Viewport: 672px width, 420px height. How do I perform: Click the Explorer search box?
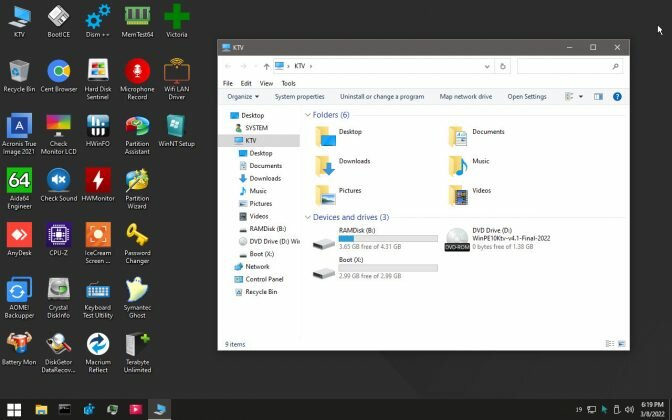[570, 66]
